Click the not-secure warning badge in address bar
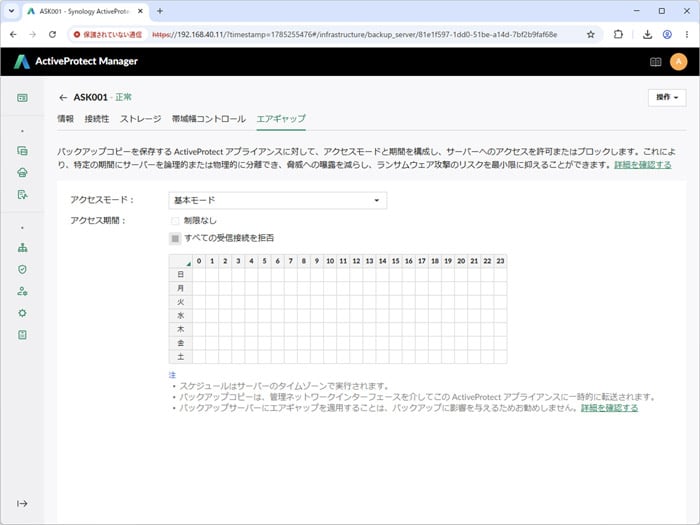The width and height of the screenshot is (700, 525). [x=108, y=34]
